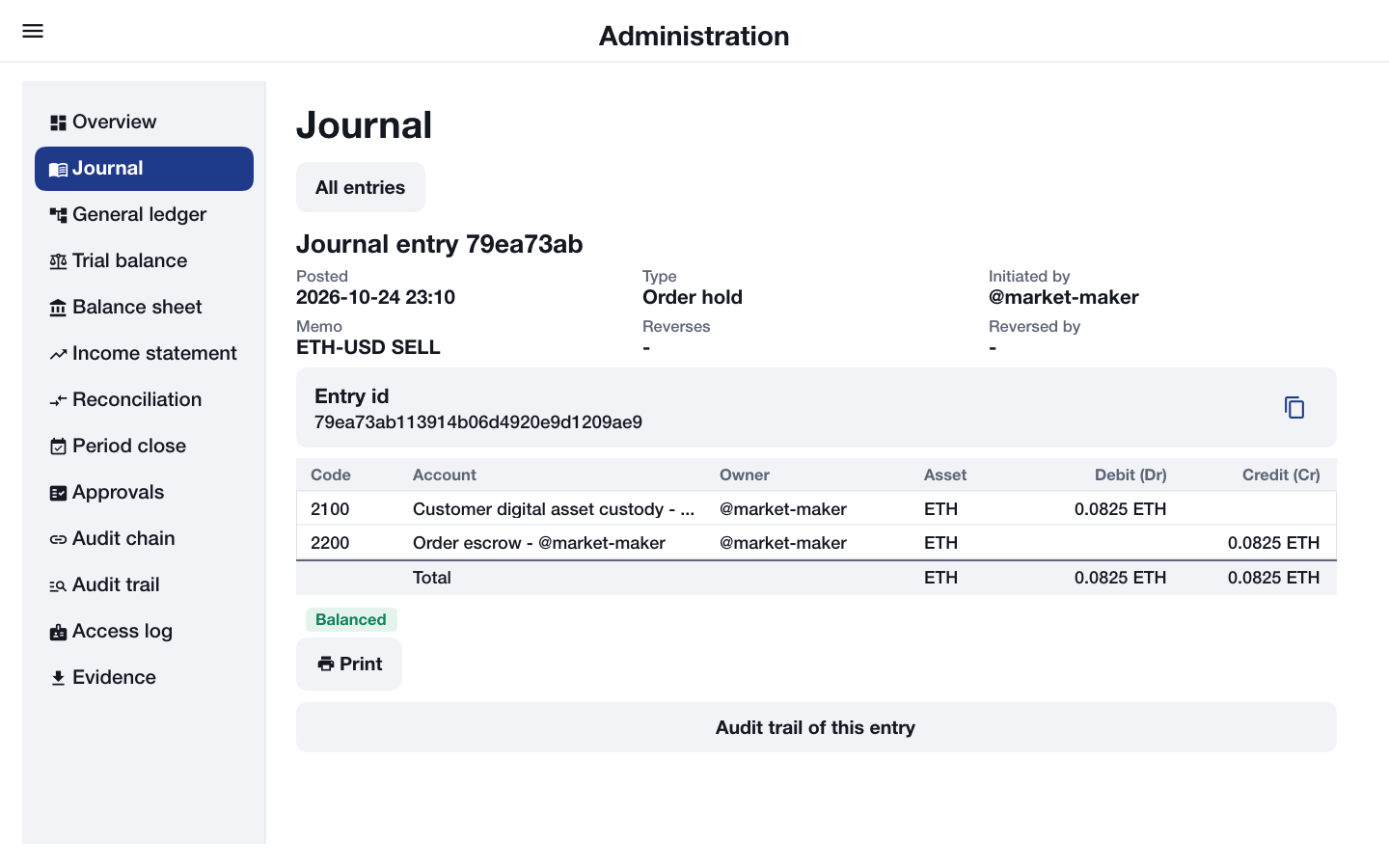Copy the entry id to clipboard
The width and height of the screenshot is (1389, 868).
[1294, 407]
